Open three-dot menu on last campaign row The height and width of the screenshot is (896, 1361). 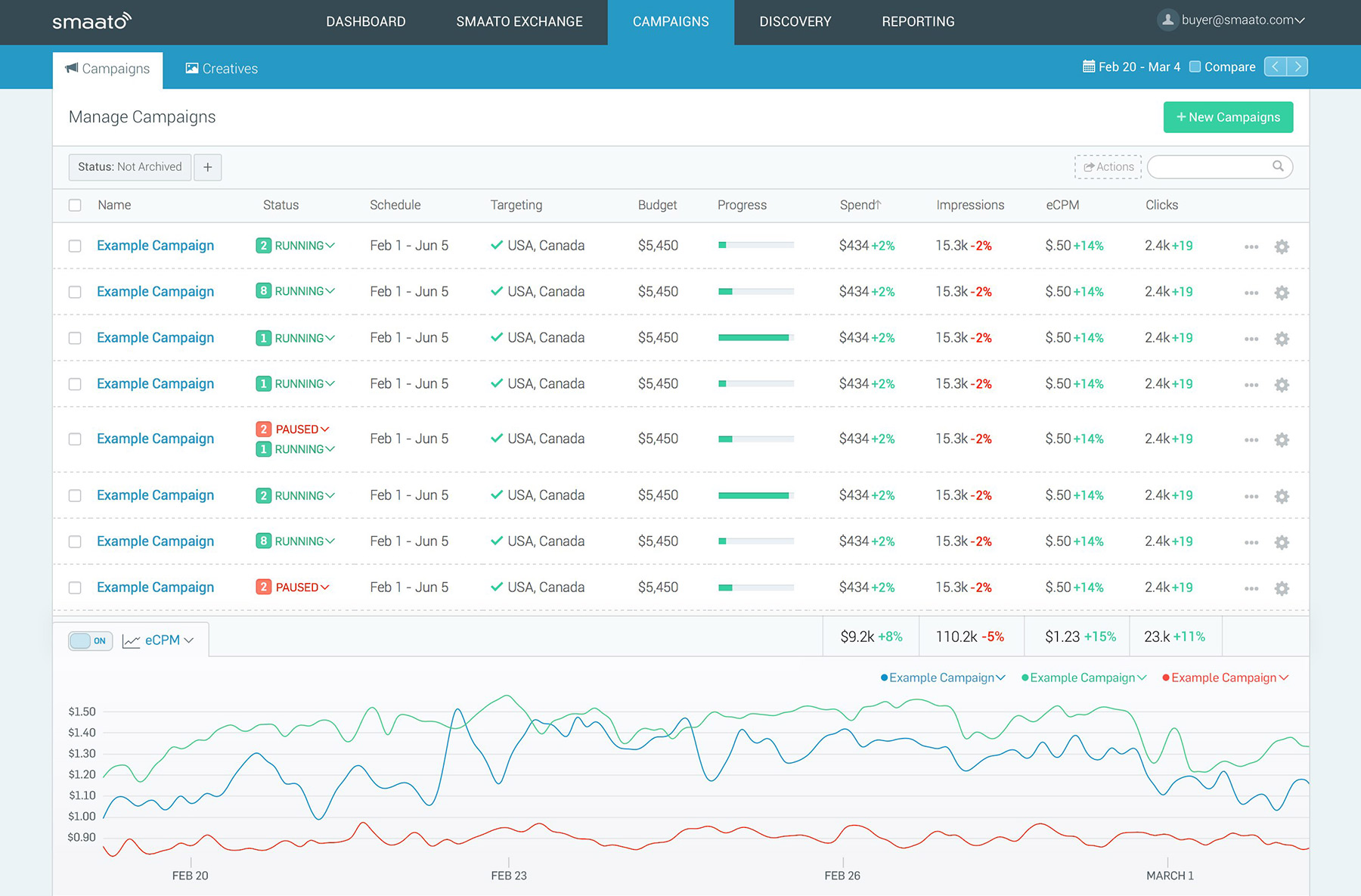[x=1251, y=588]
